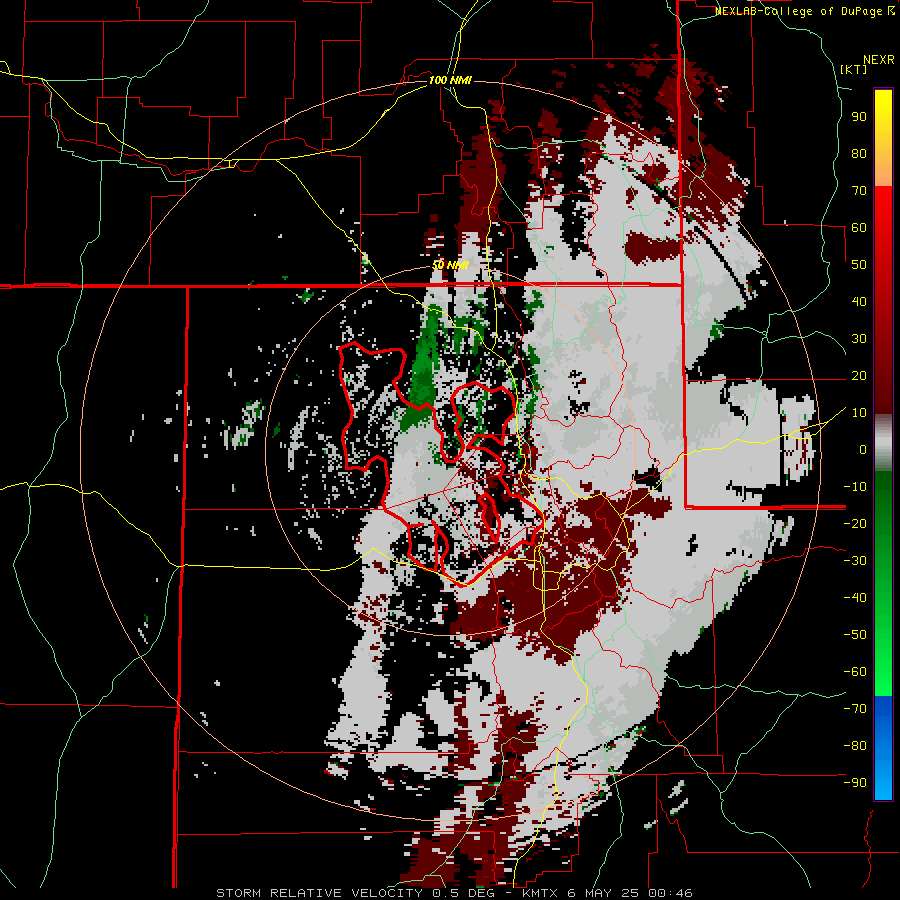
Task: Select the -80 value on velocity scale
Action: (855, 746)
